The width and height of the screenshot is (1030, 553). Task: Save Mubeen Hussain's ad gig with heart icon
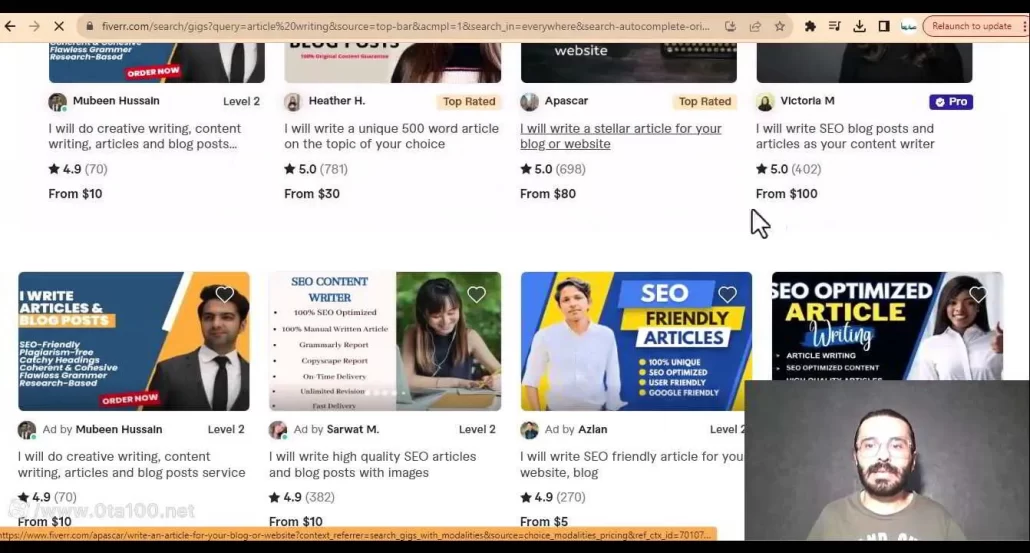(x=224, y=294)
